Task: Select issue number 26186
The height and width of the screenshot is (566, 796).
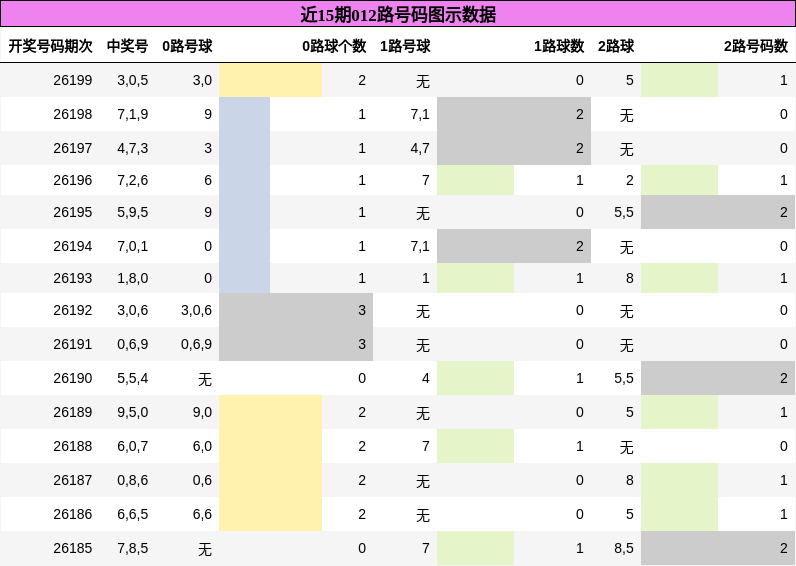Action: (73, 514)
